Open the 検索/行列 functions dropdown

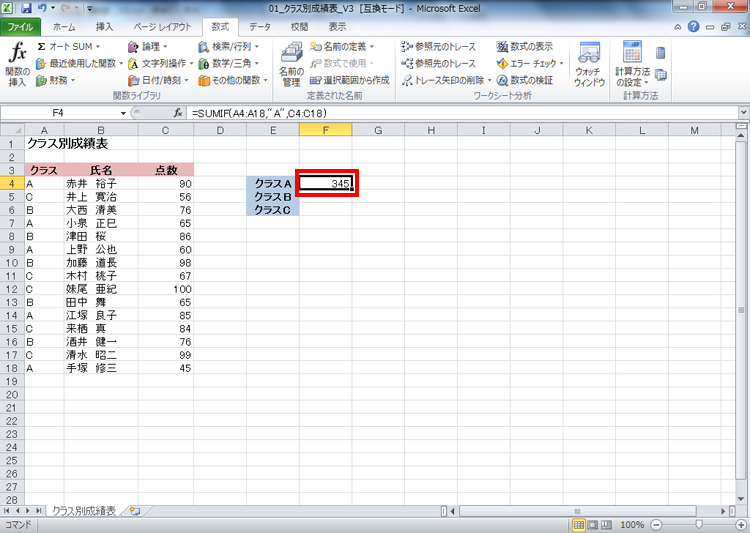[229, 46]
